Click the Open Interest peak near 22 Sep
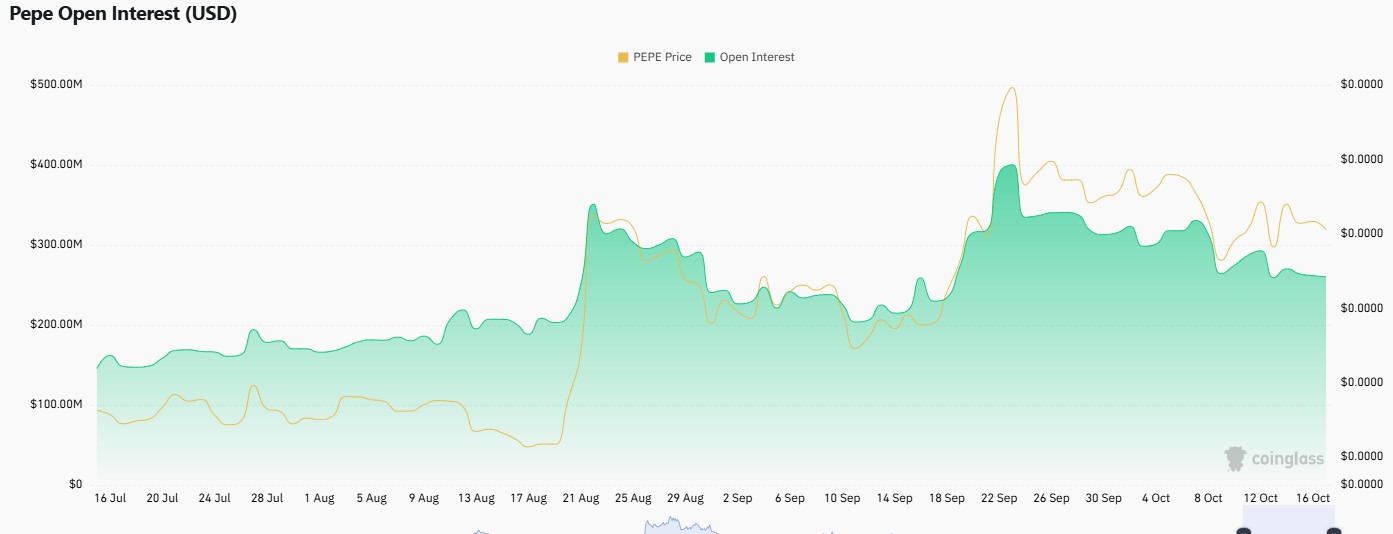 (1010, 165)
